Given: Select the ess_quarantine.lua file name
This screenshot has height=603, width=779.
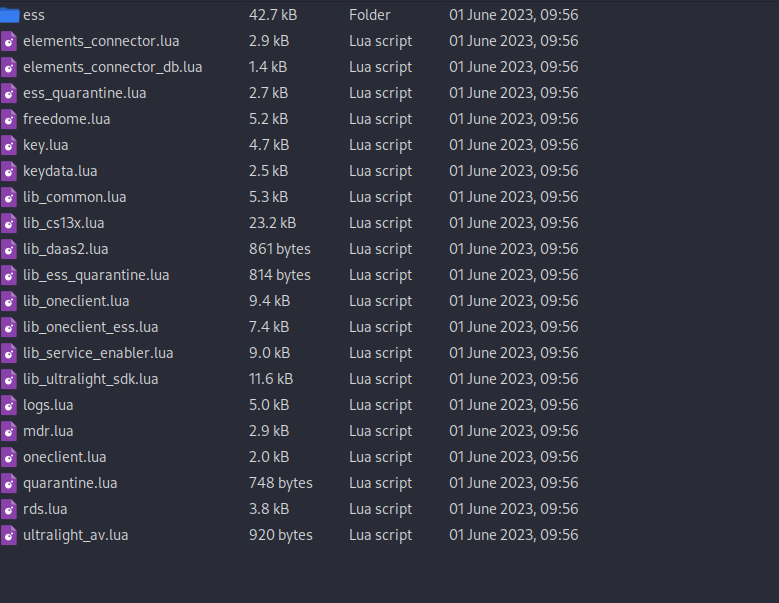Looking at the screenshot, I should pos(84,93).
